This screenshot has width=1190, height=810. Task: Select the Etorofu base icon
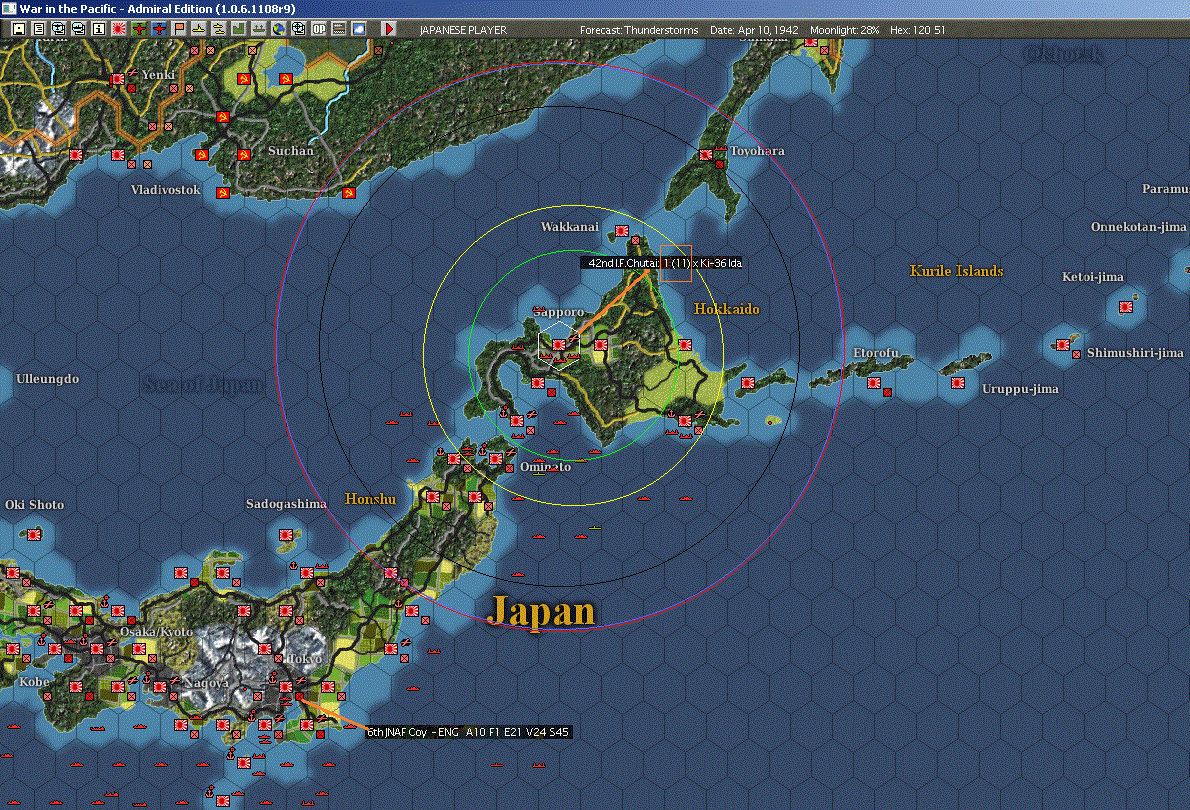874,383
